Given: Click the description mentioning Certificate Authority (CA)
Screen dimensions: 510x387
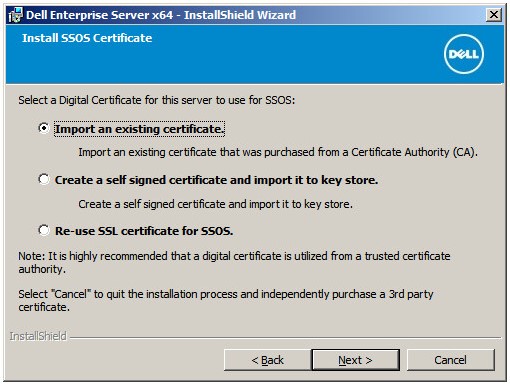Looking at the screenshot, I should (278, 152).
